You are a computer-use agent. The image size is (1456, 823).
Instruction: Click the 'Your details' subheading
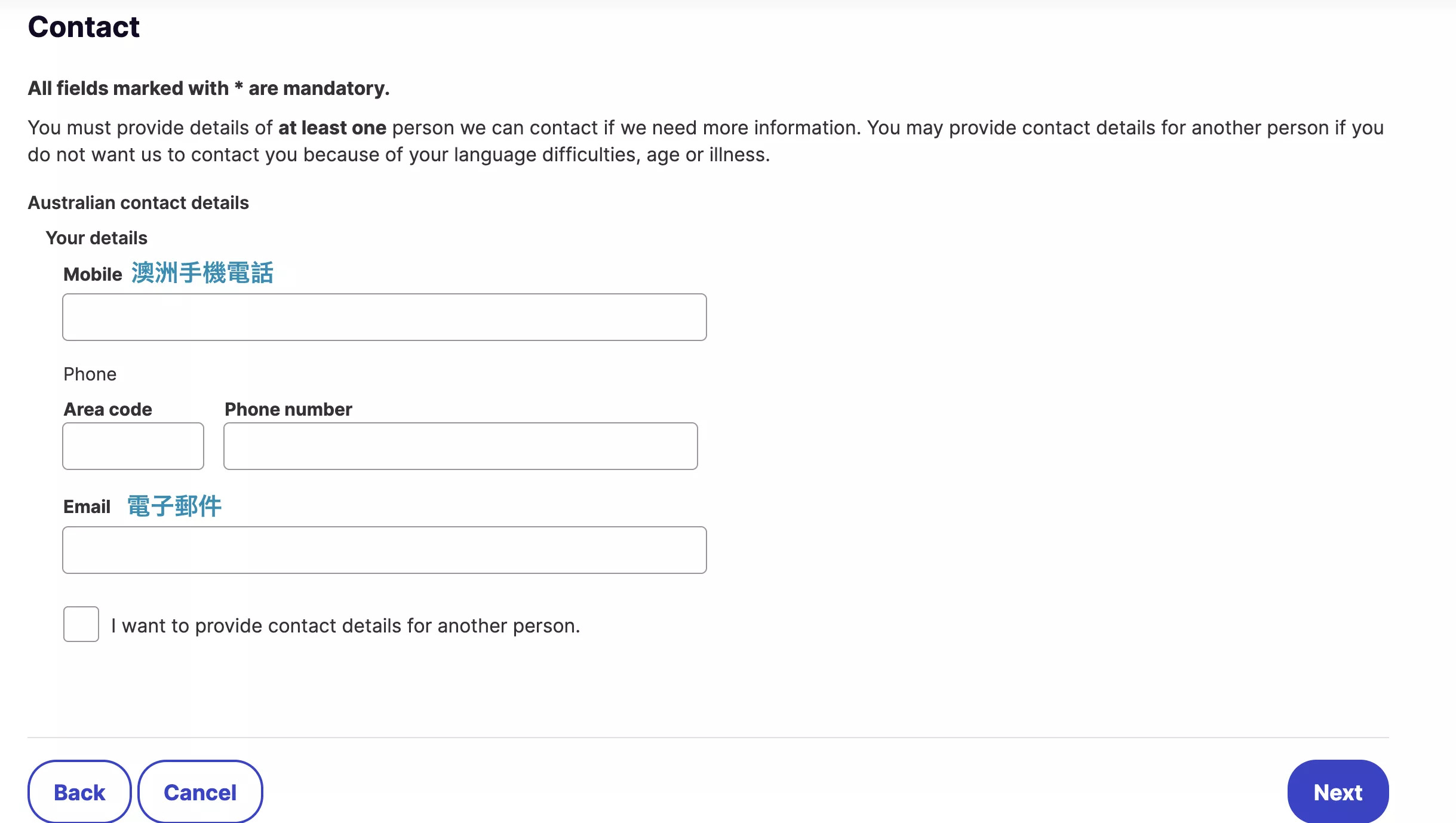pyautogui.click(x=97, y=238)
